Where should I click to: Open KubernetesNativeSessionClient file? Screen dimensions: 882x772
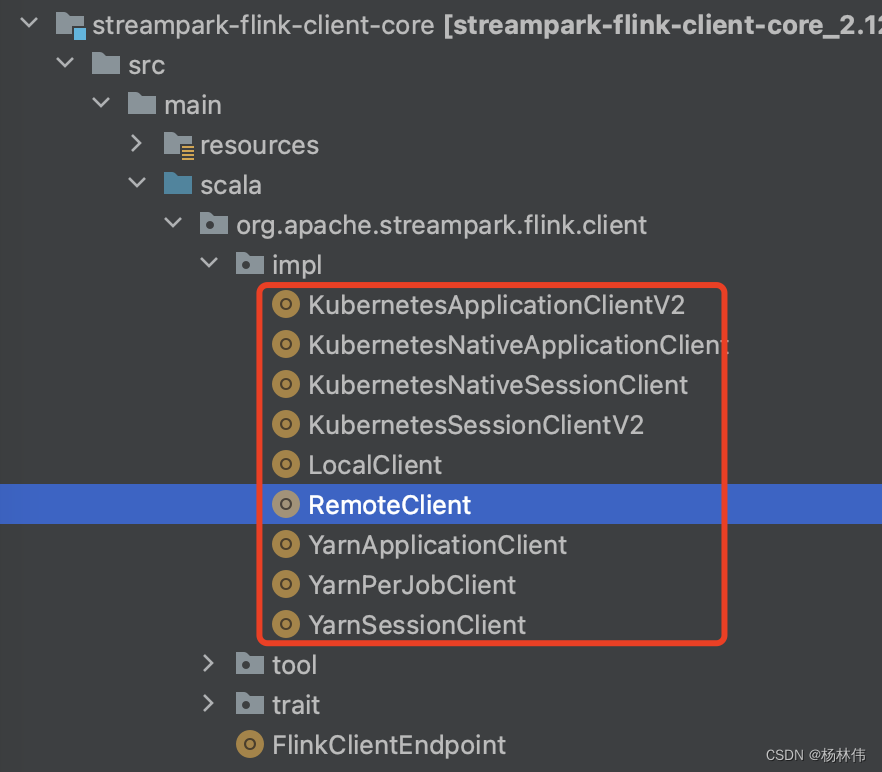498,385
